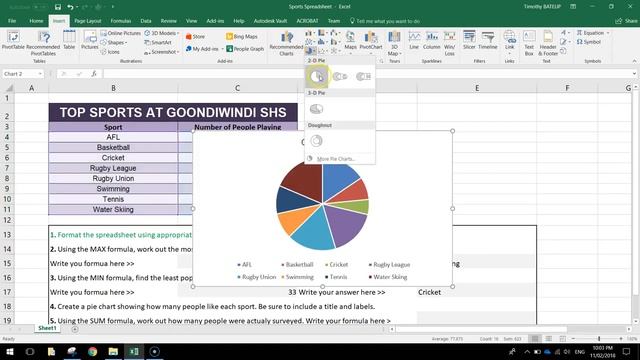The height and width of the screenshot is (360, 640).
Task: Collapse the ribbon with the chevron
Action: (x=634, y=61)
